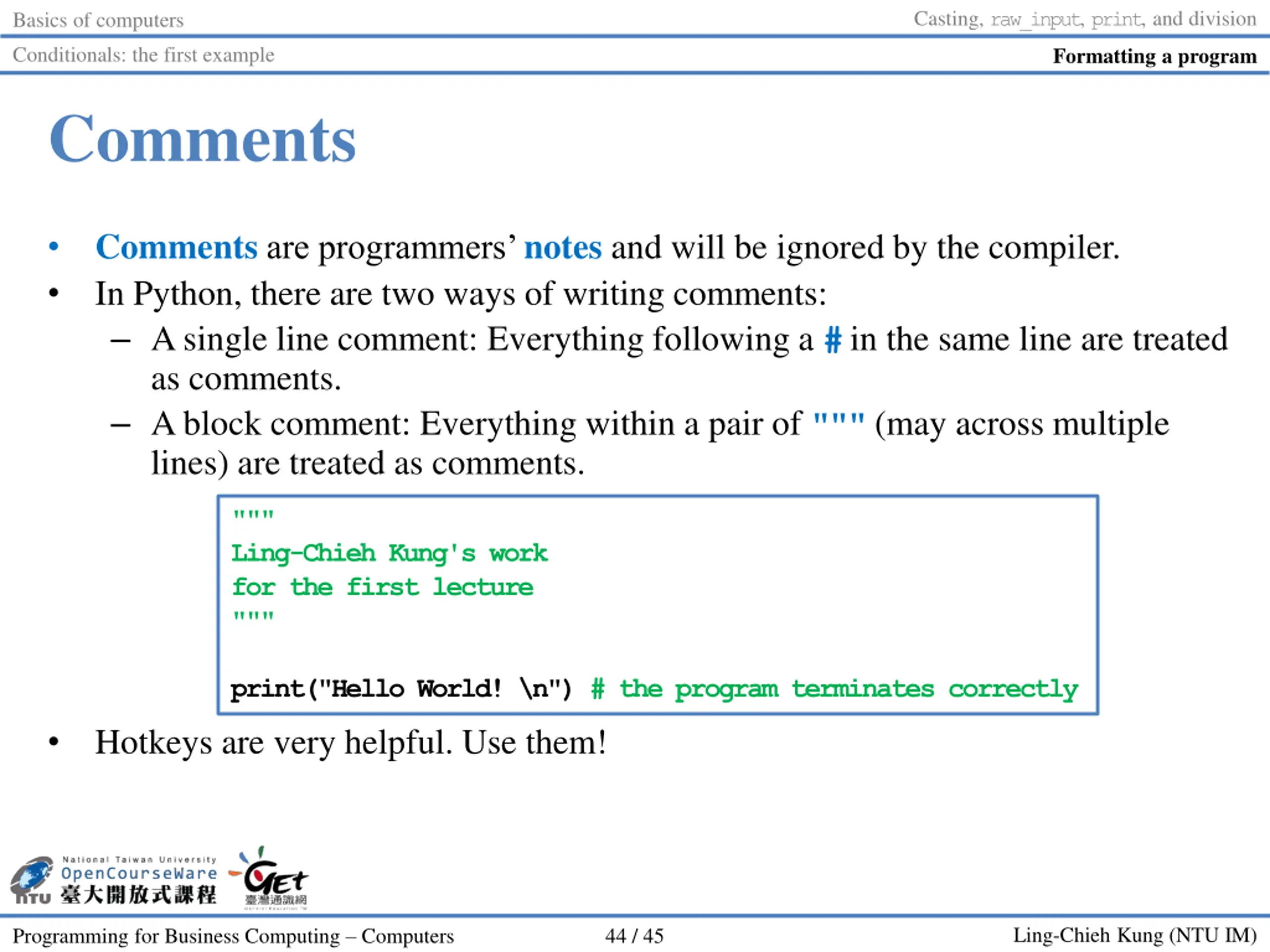The height and width of the screenshot is (952, 1270).
Task: Click 'Programming for Business Computing – Computers' footer
Action: (233, 936)
